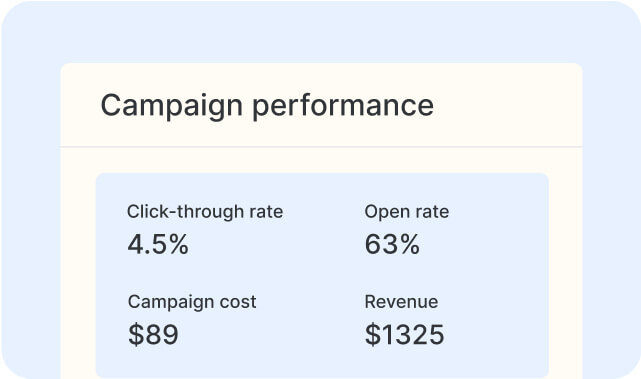Click the dollar sign in $89
641x379 pixels.
[x=136, y=334]
